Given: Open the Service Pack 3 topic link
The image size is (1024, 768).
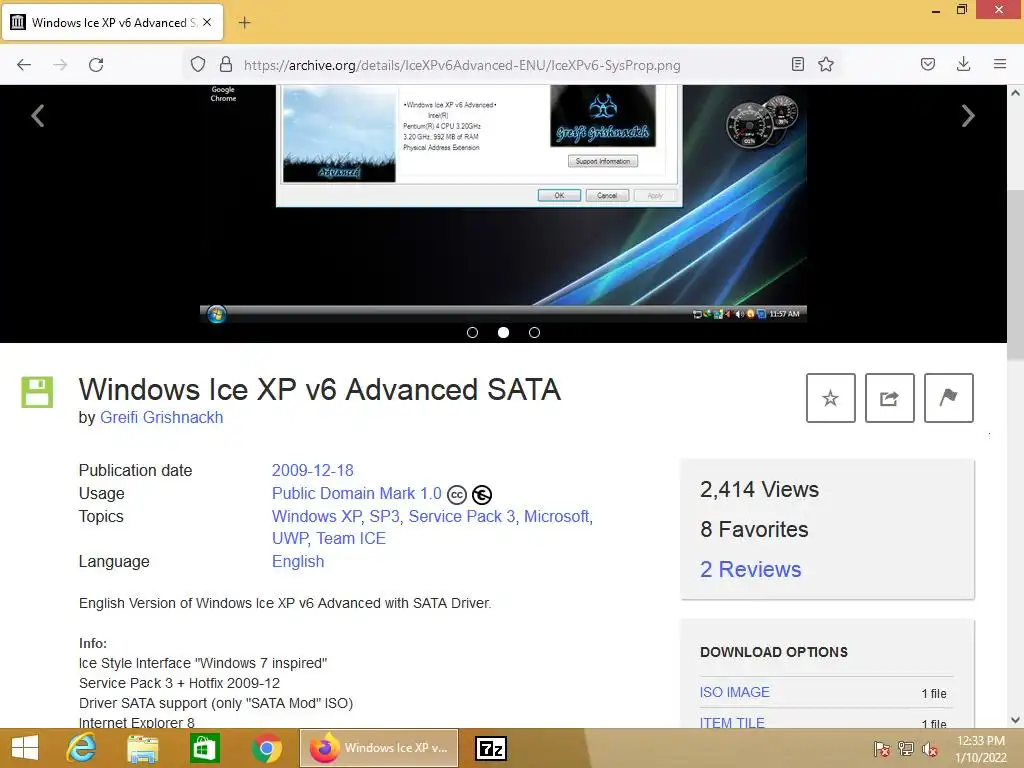Looking at the screenshot, I should (x=462, y=516).
